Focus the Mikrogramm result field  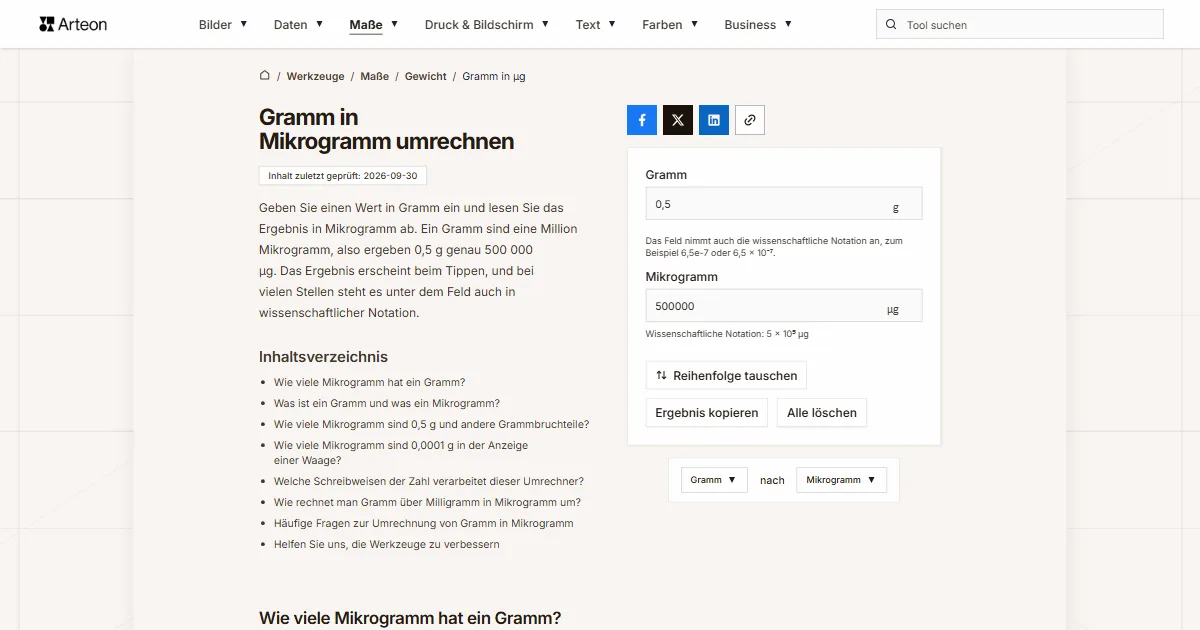784,306
